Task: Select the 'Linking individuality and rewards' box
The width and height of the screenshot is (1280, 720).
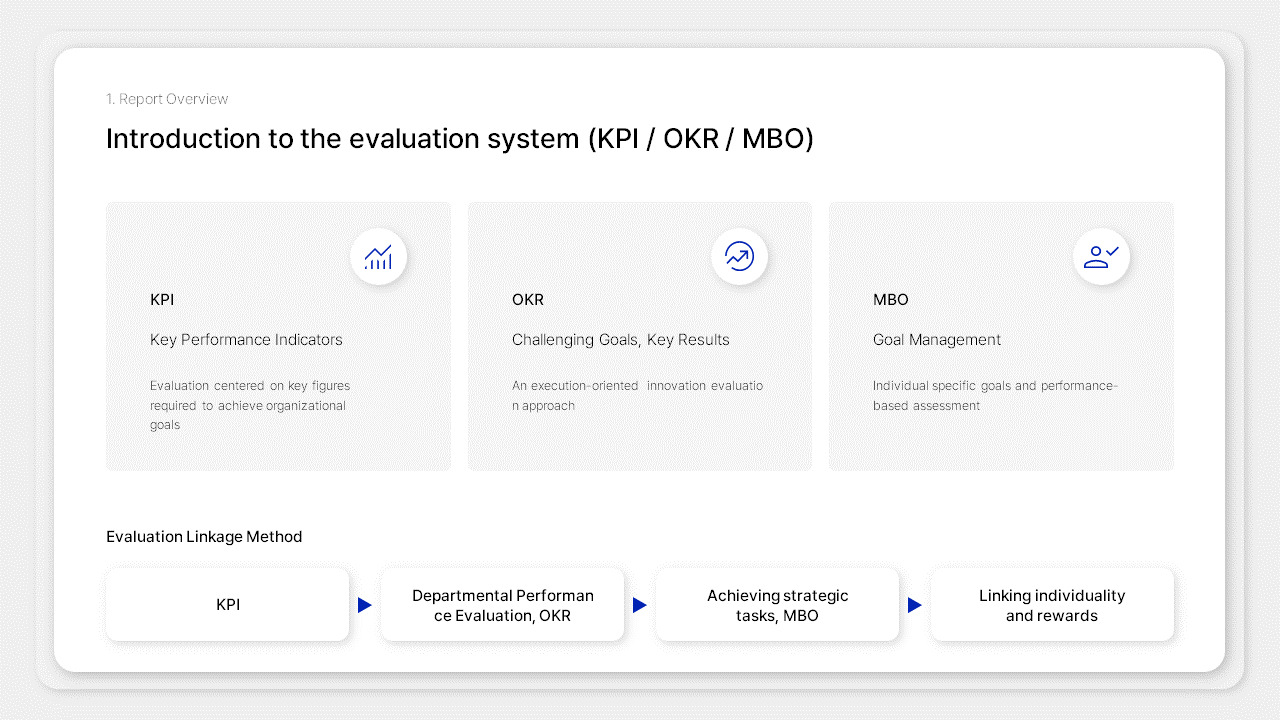Action: (x=1052, y=604)
